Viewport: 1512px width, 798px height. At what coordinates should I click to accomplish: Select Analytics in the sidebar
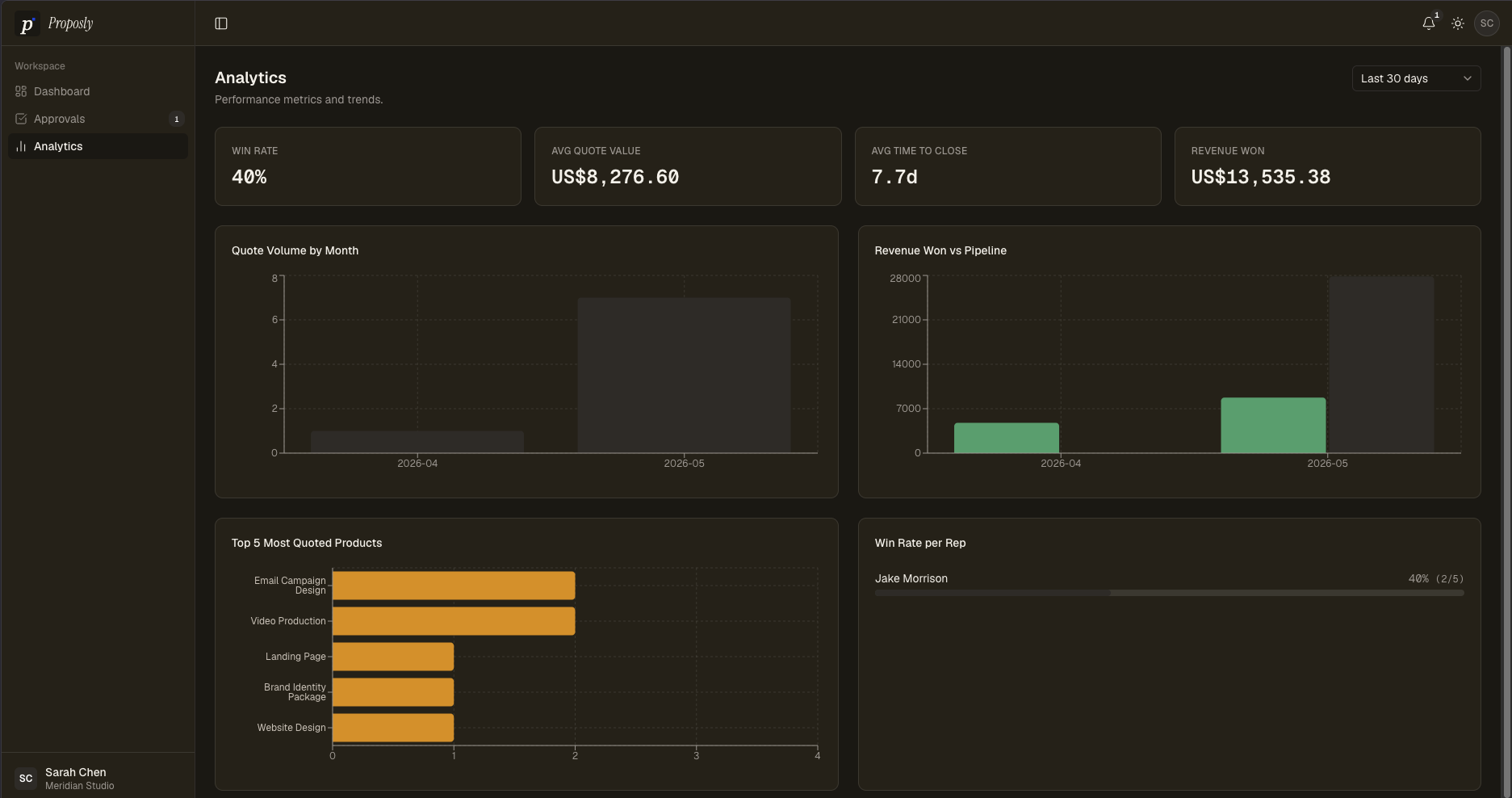pos(98,146)
